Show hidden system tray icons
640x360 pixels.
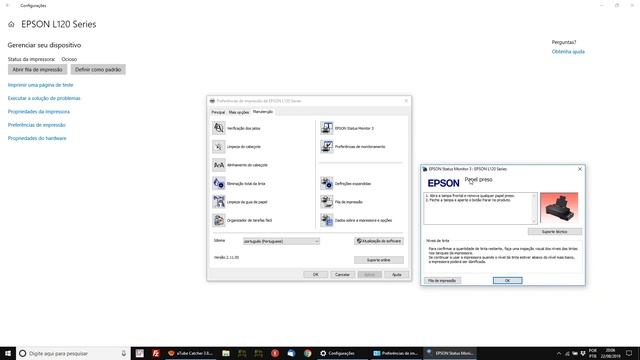pos(559,353)
